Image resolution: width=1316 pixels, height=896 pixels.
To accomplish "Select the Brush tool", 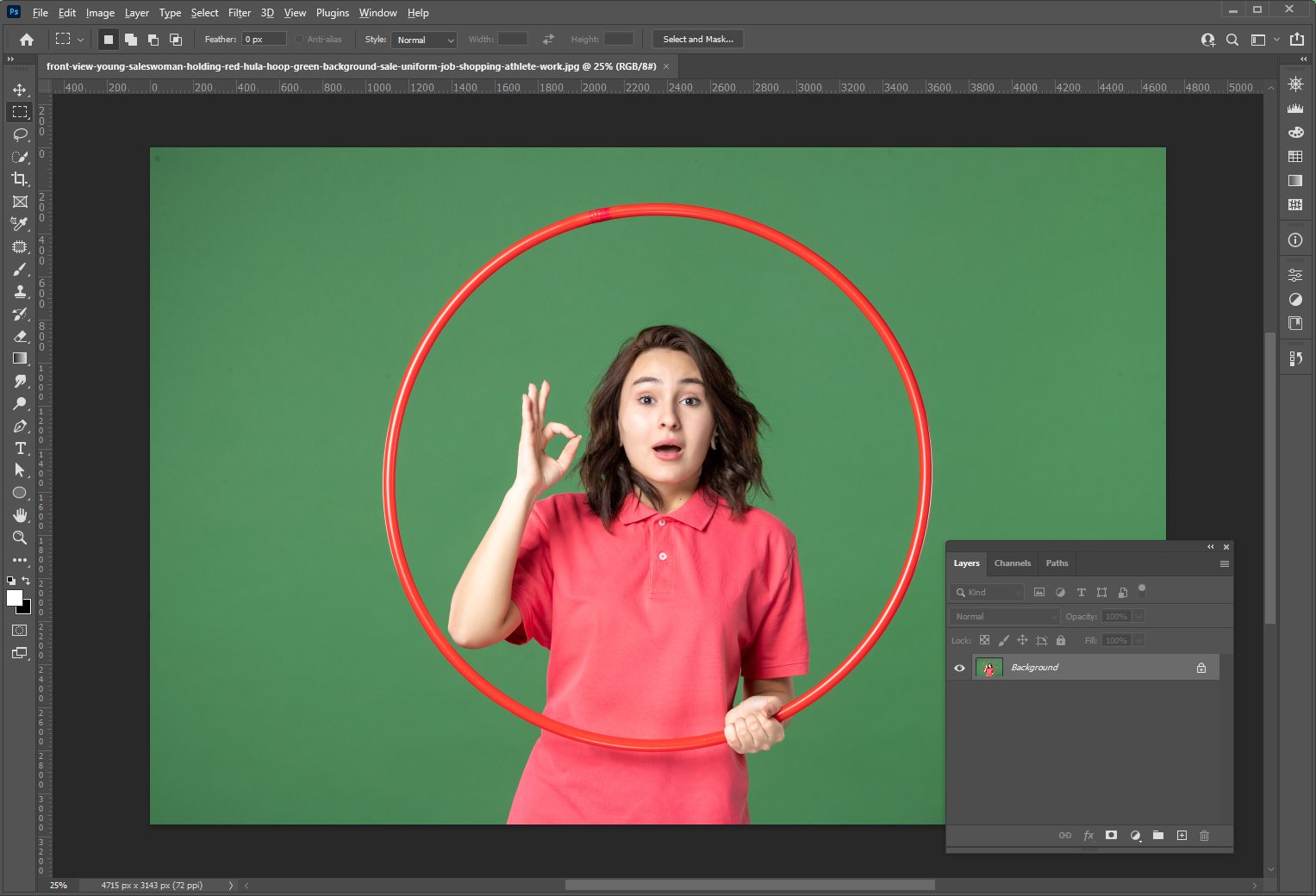I will point(20,269).
